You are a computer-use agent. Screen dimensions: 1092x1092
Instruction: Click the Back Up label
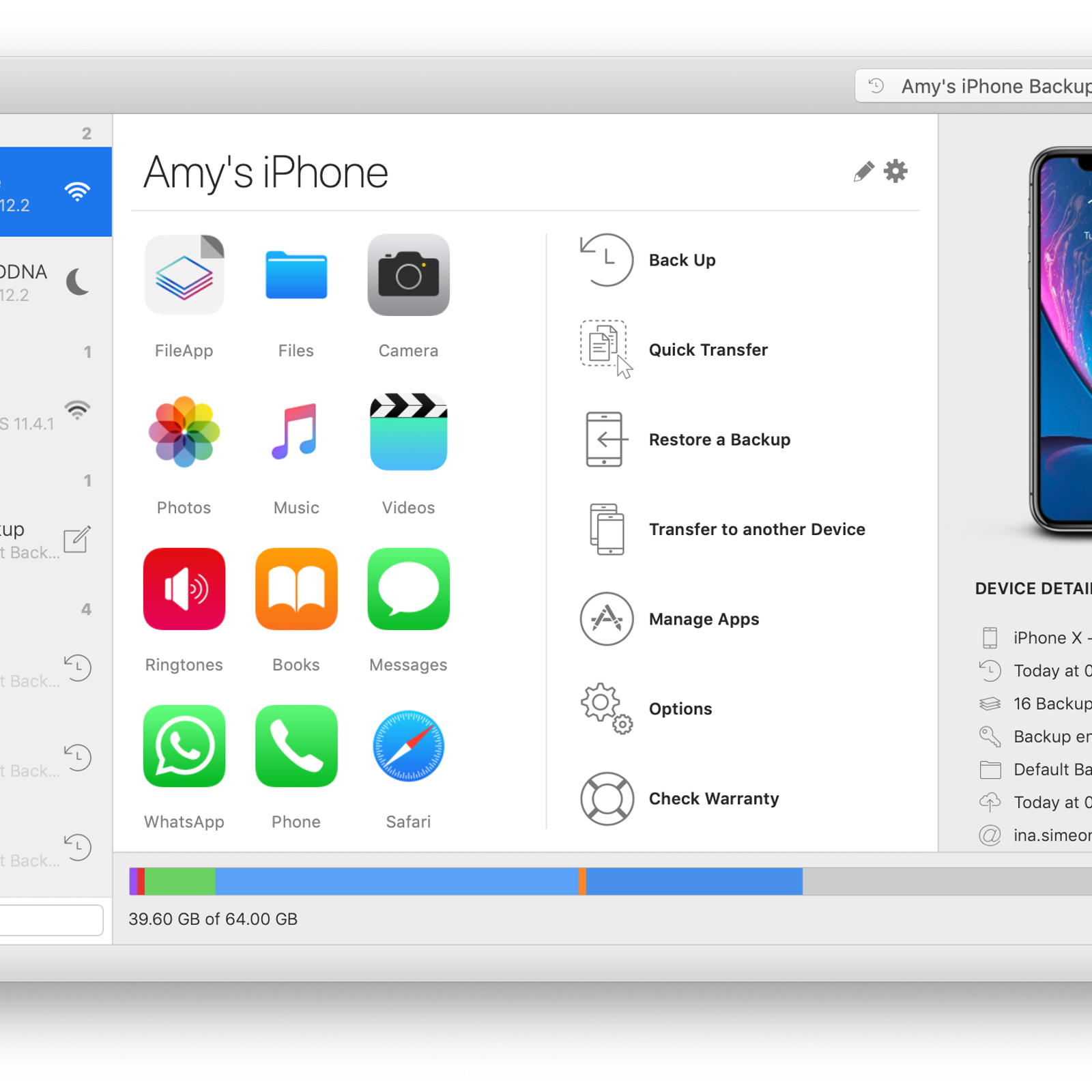coord(682,260)
